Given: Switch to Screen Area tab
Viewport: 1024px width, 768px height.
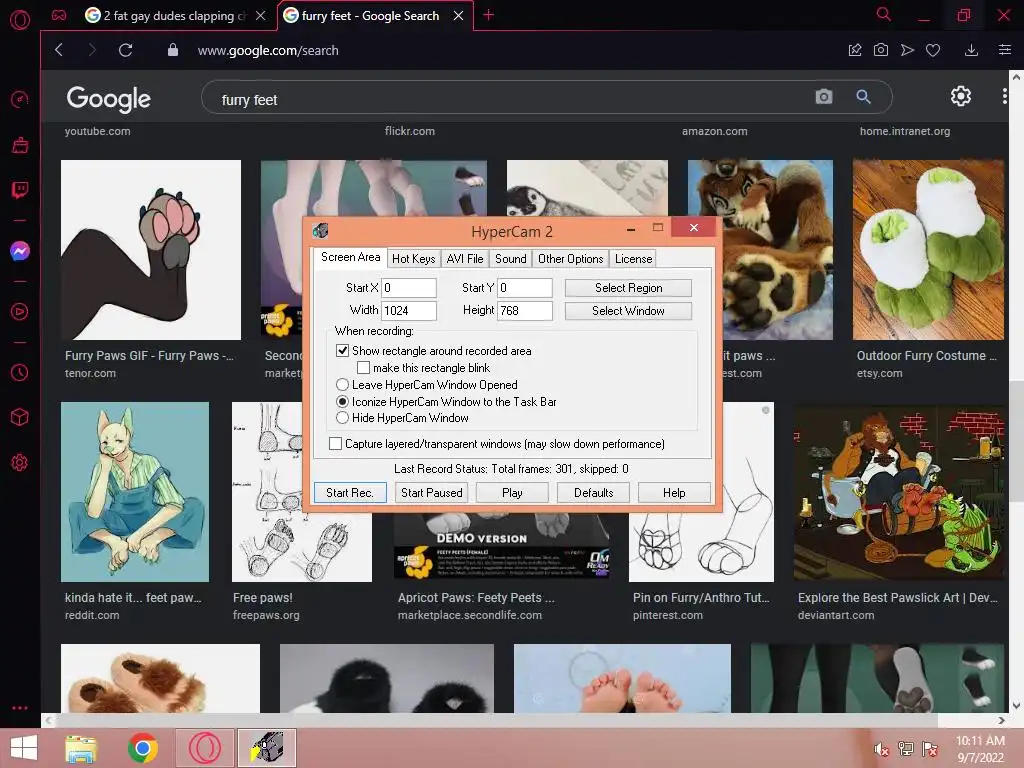Looking at the screenshot, I should tap(351, 257).
